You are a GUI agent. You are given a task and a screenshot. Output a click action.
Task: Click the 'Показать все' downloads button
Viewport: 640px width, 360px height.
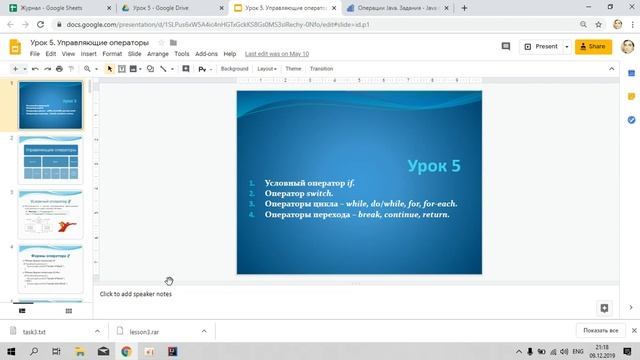(600, 331)
